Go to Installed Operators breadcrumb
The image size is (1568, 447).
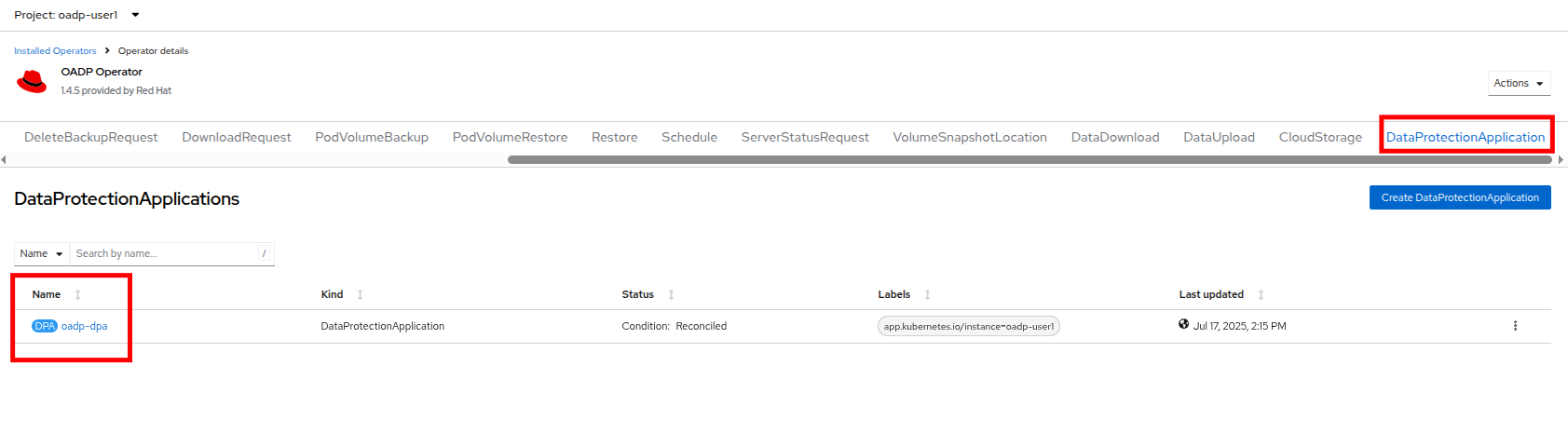point(55,51)
